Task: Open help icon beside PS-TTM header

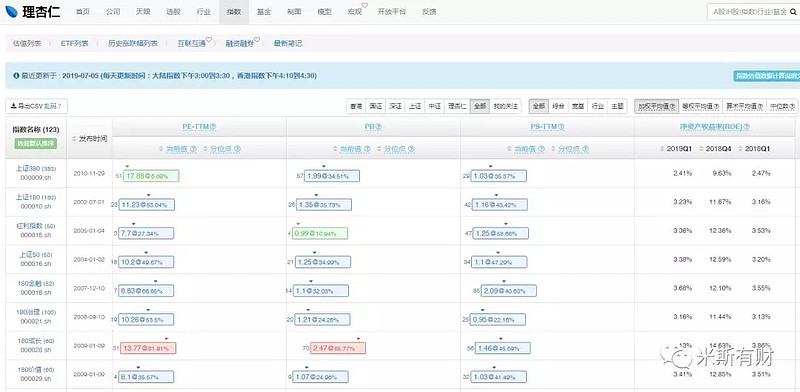Action: click(x=561, y=127)
